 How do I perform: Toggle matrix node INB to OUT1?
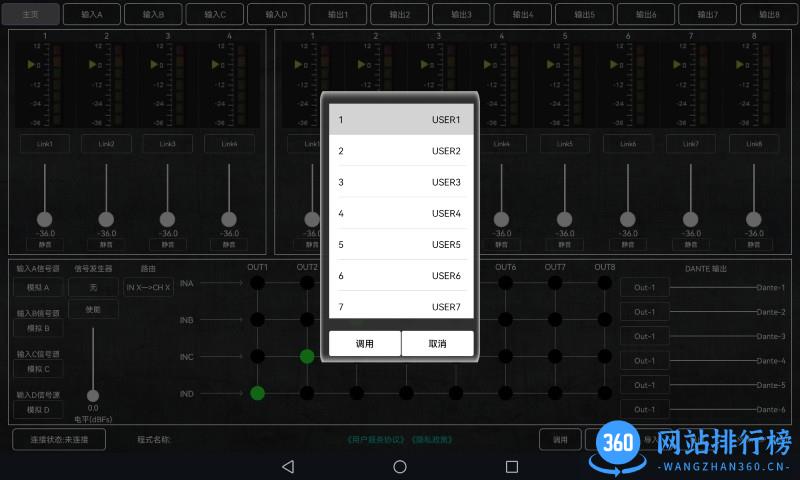coord(258,319)
